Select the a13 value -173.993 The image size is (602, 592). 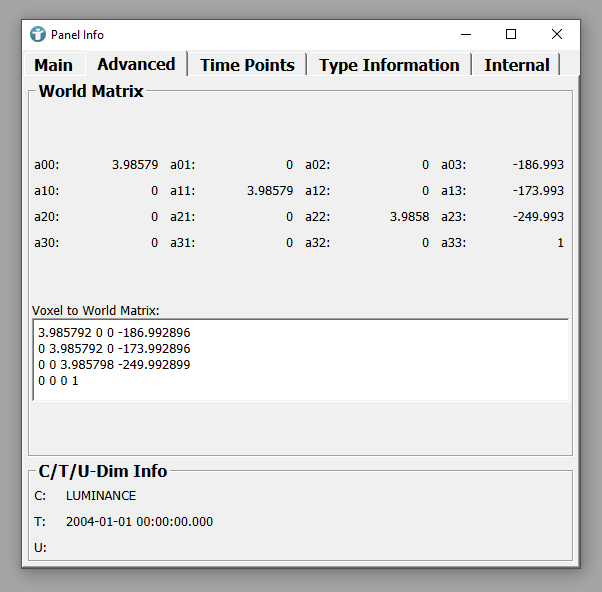tap(538, 191)
